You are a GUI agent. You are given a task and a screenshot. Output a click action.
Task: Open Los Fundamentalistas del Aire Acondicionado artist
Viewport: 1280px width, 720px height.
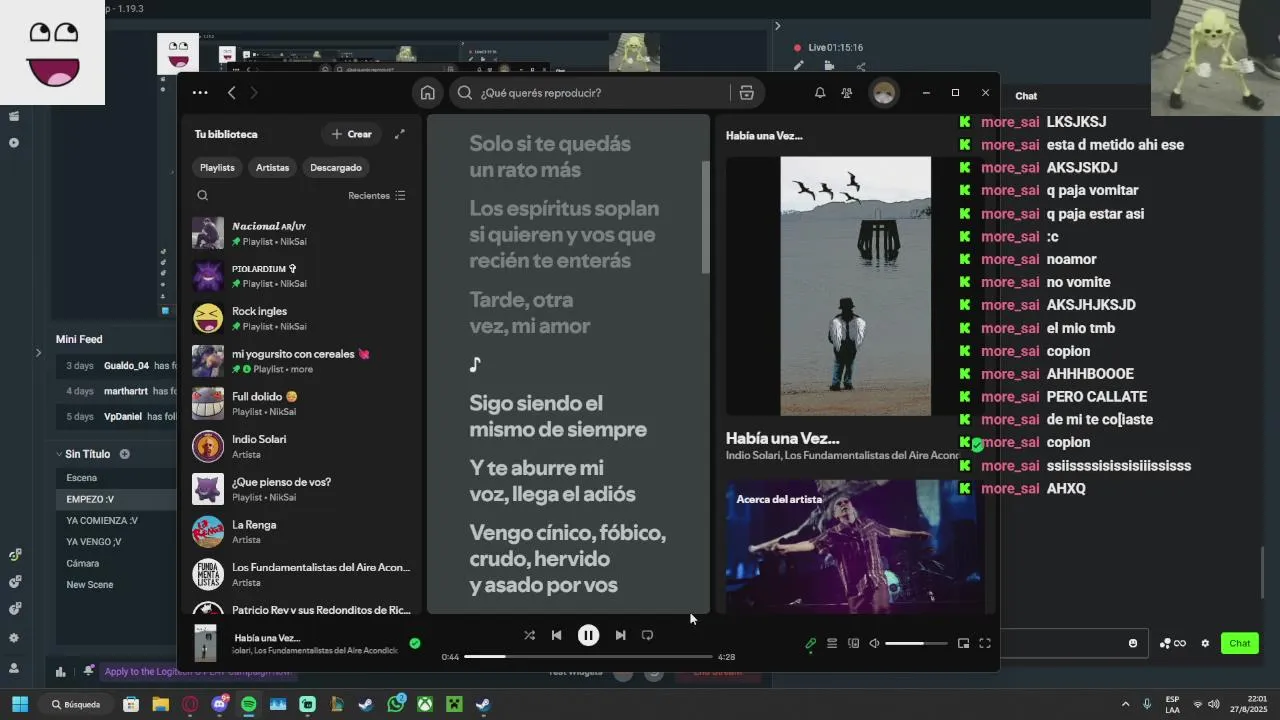tap(301, 575)
